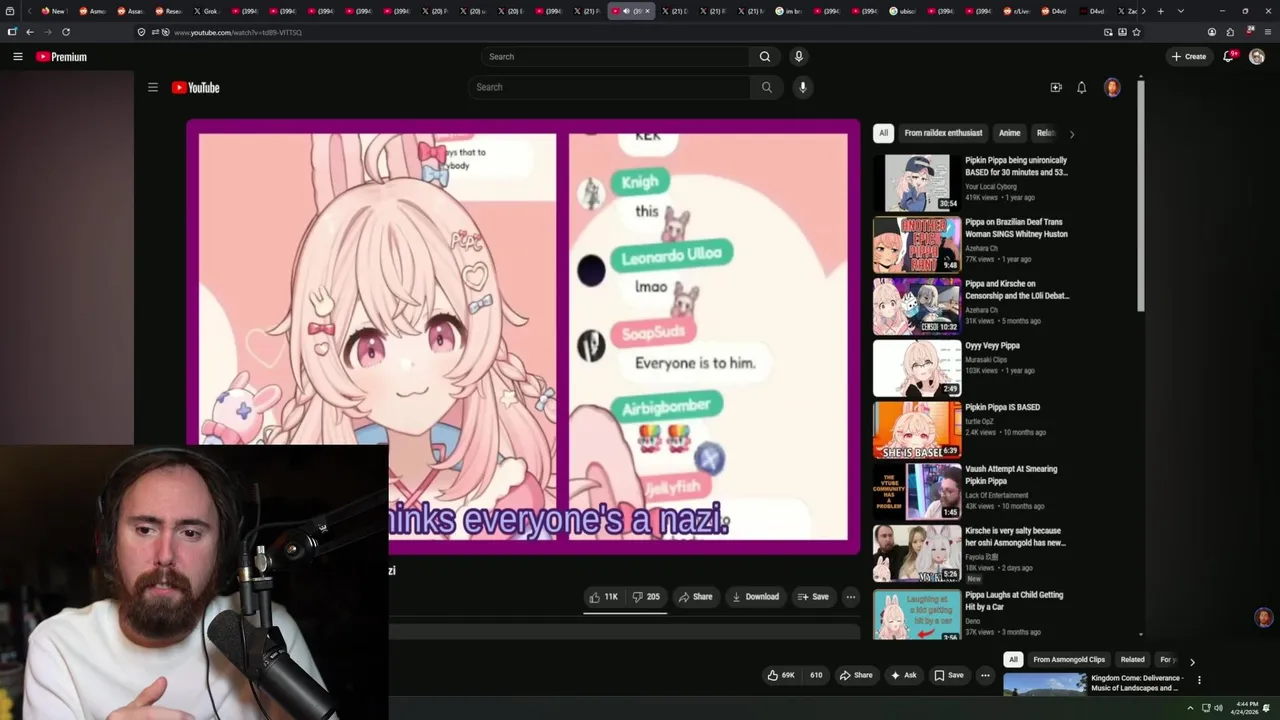The width and height of the screenshot is (1280, 720).
Task: Select the lower All chip
Action: pyautogui.click(x=1013, y=660)
